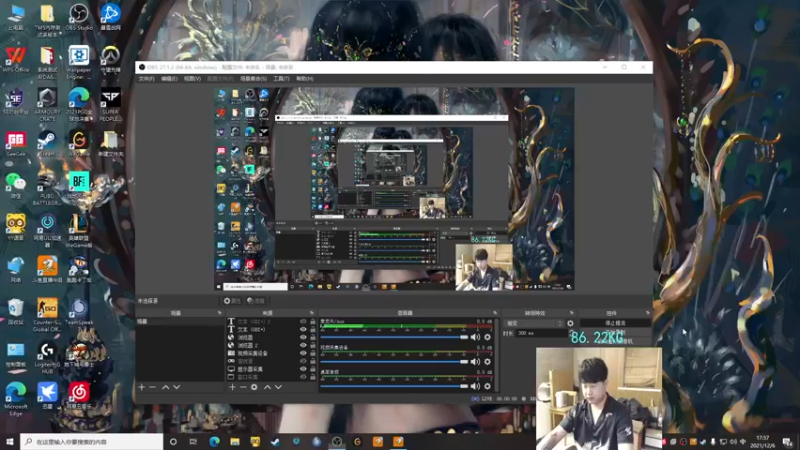This screenshot has width=800, height=450.
Task: Remove the selected scene with minus icon
Action: pyautogui.click(x=153, y=387)
